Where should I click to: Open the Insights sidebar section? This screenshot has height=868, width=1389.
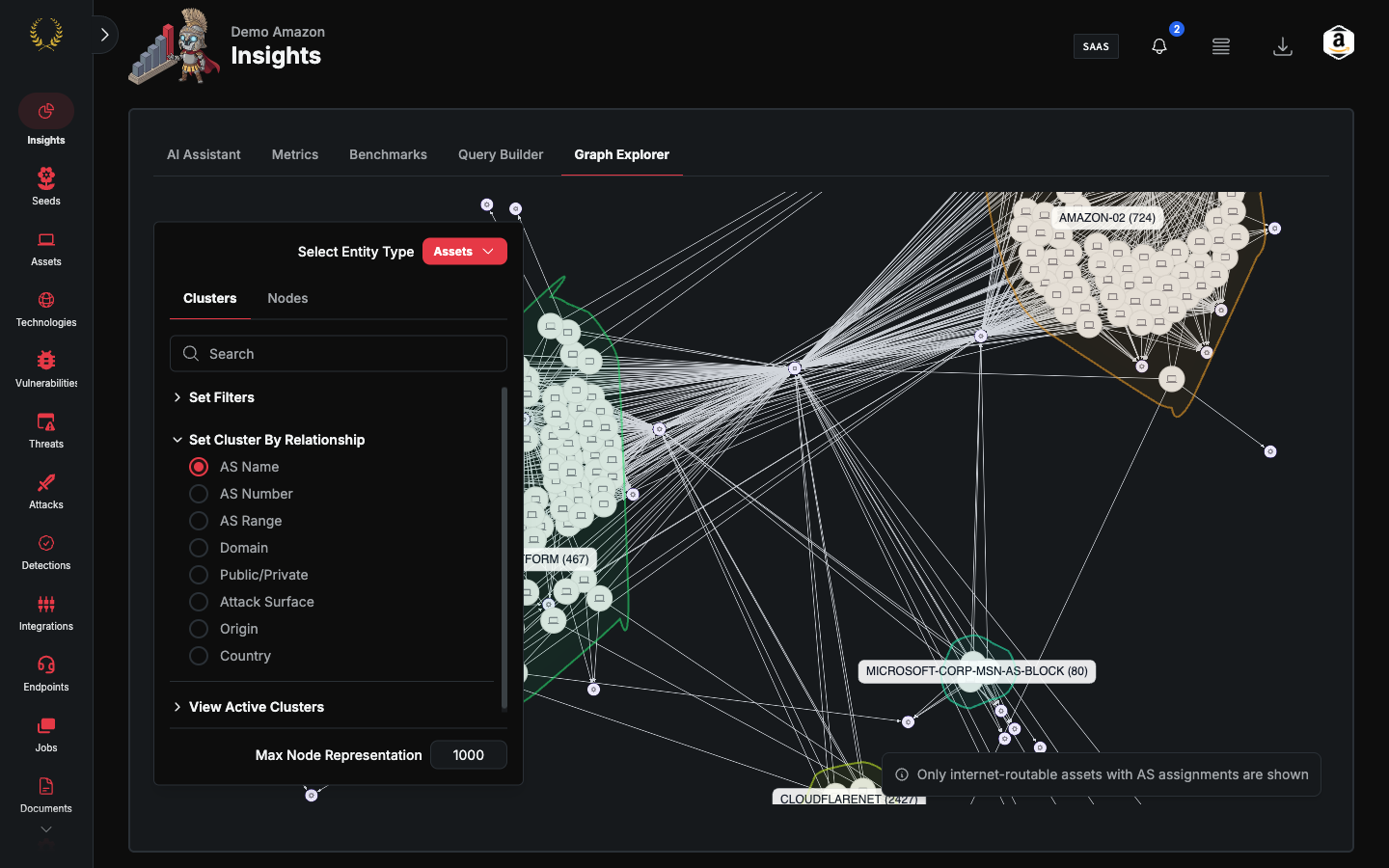[x=45, y=121]
